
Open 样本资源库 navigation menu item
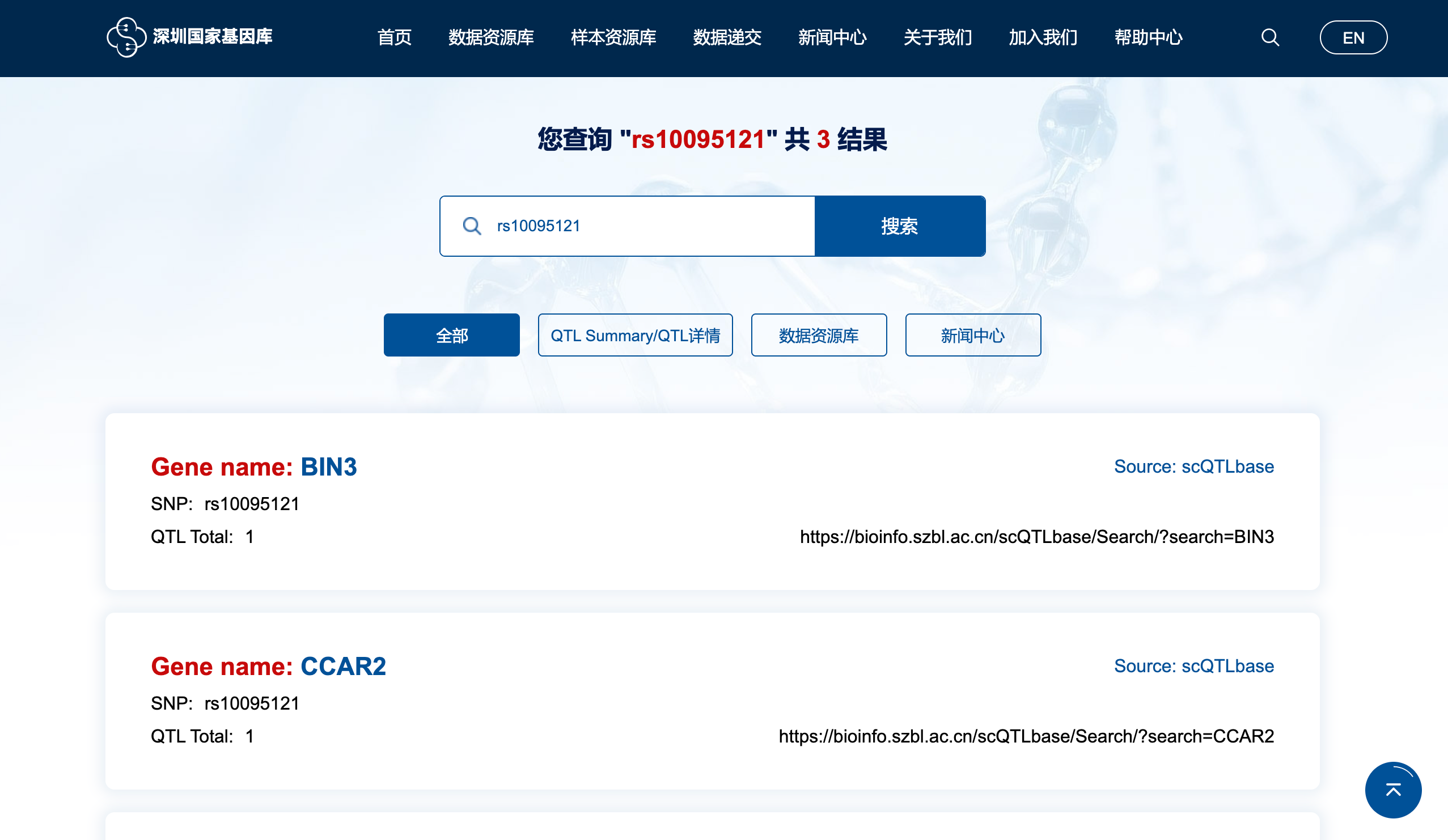[x=613, y=38]
